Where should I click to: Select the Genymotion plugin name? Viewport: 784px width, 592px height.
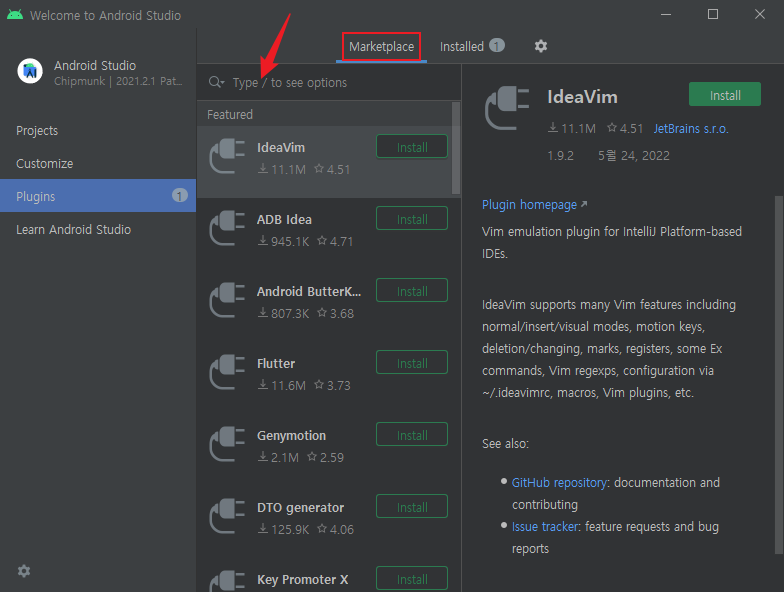click(292, 436)
